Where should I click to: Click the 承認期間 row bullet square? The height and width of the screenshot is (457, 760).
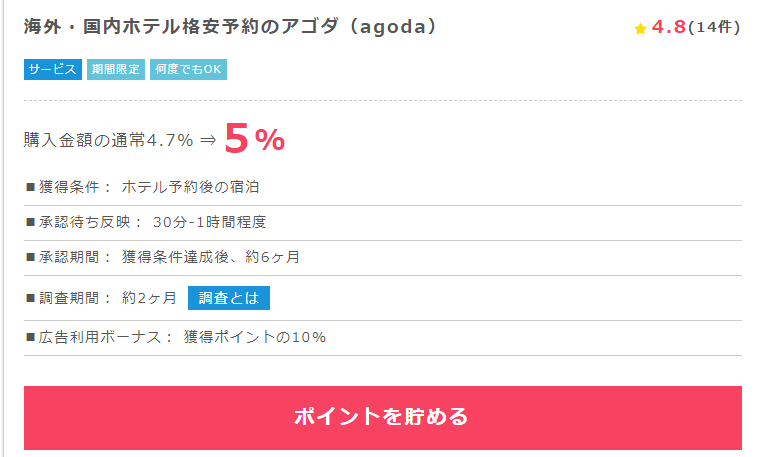coord(30,257)
